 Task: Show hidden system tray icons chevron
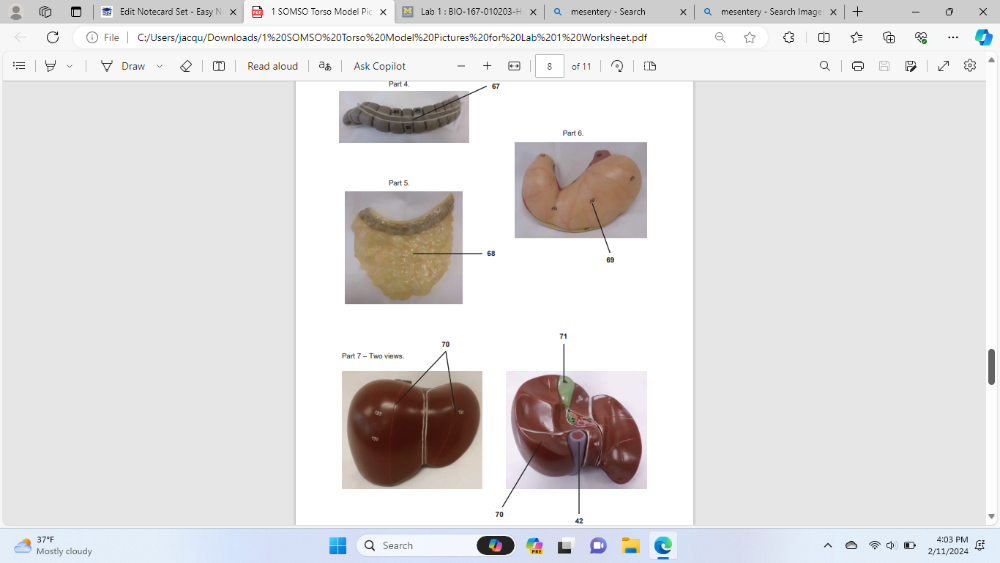[x=827, y=545]
